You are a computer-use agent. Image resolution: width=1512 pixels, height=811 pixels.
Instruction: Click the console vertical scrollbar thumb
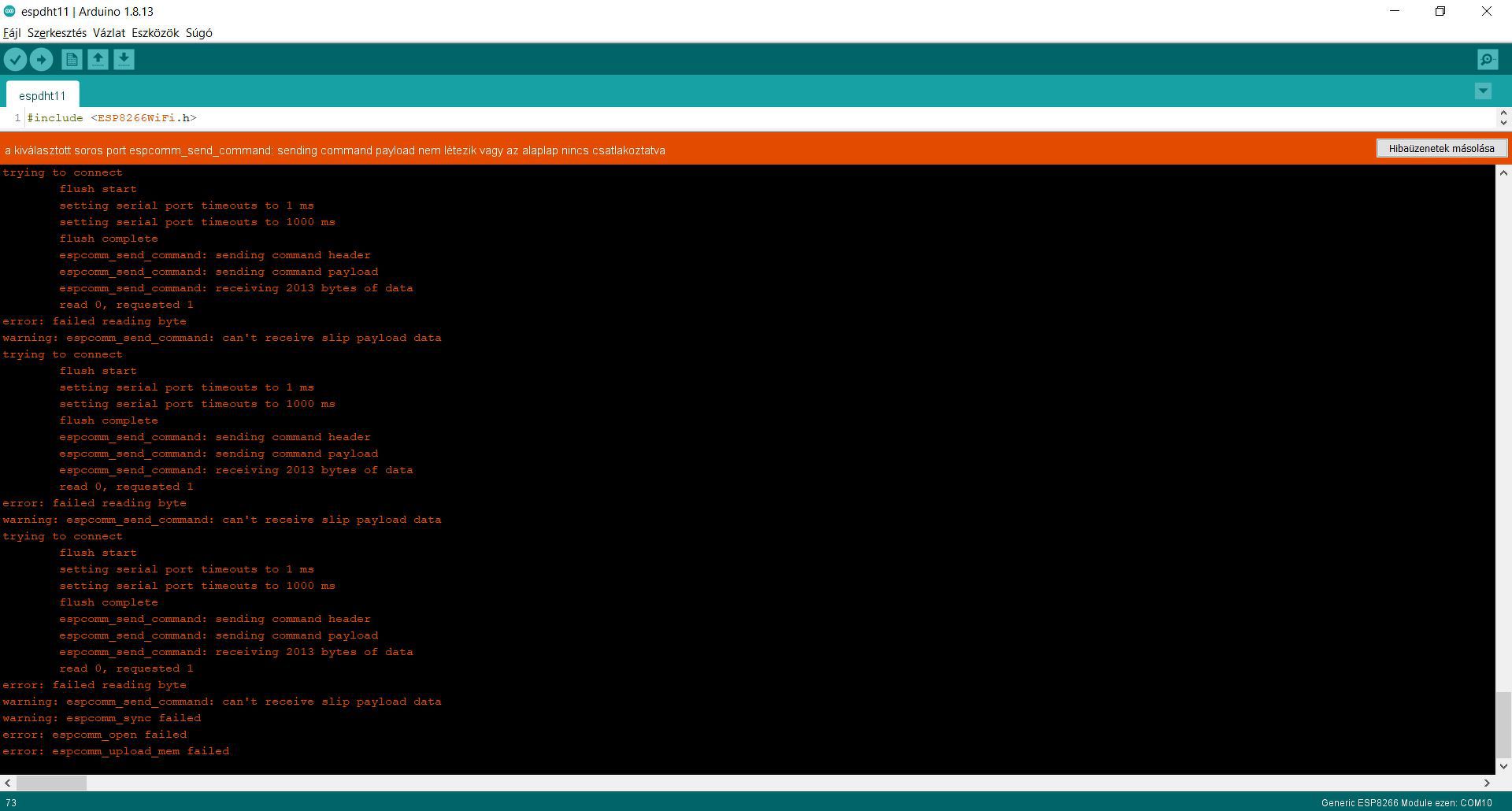click(x=1503, y=724)
